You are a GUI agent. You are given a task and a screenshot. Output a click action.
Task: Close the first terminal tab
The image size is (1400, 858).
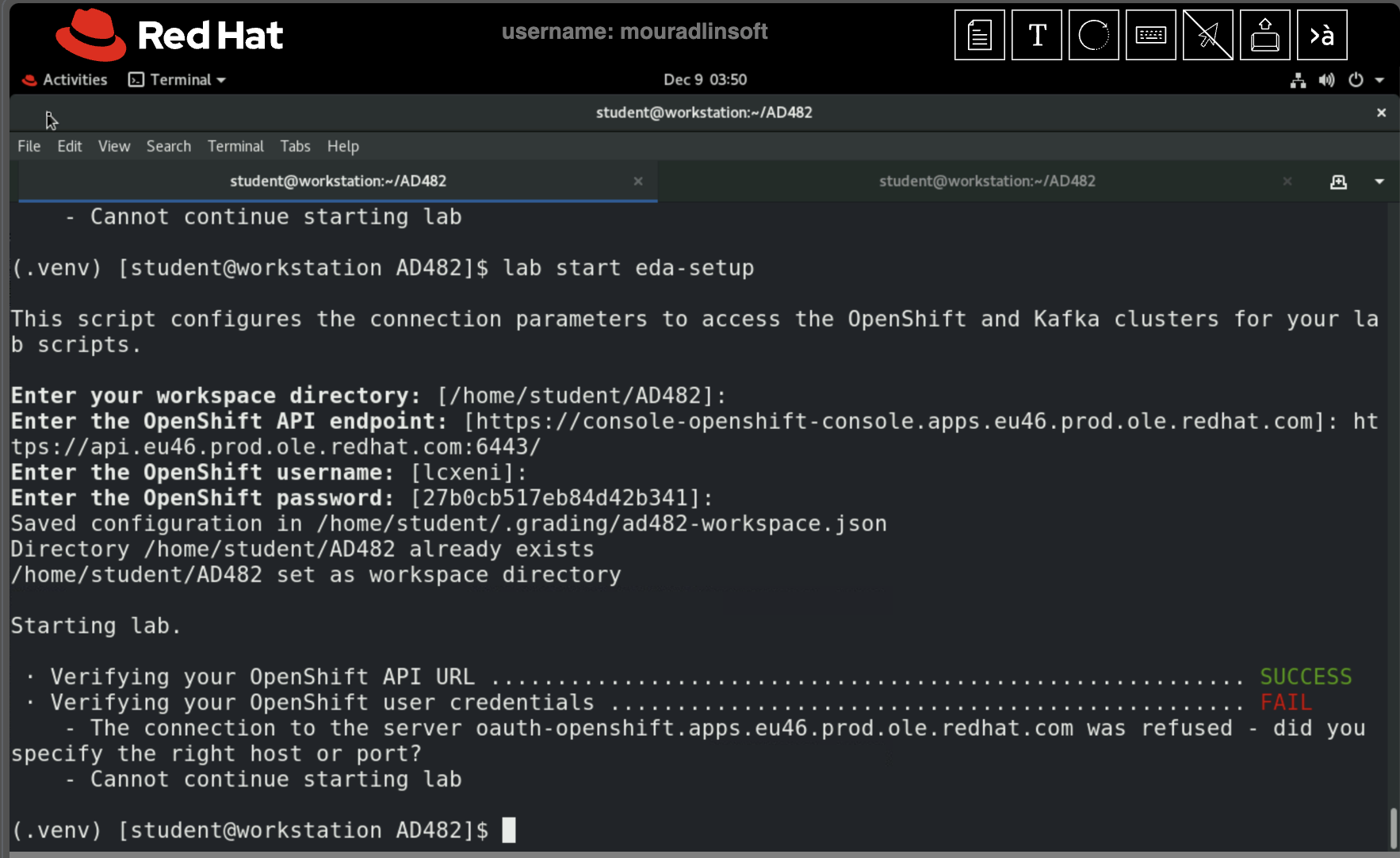[x=637, y=182]
